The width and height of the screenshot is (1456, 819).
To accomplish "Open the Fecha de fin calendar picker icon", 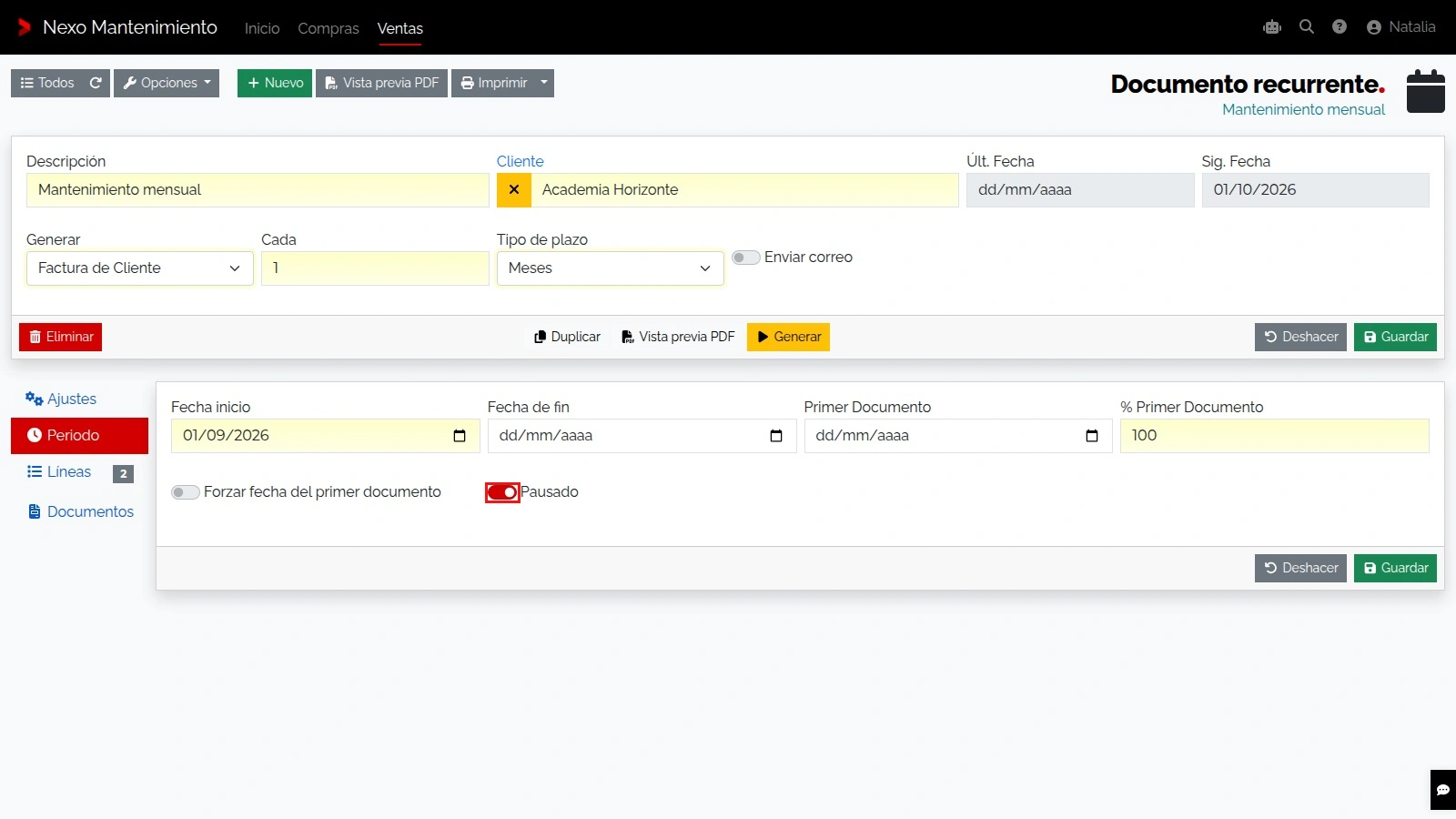I will tap(776, 436).
